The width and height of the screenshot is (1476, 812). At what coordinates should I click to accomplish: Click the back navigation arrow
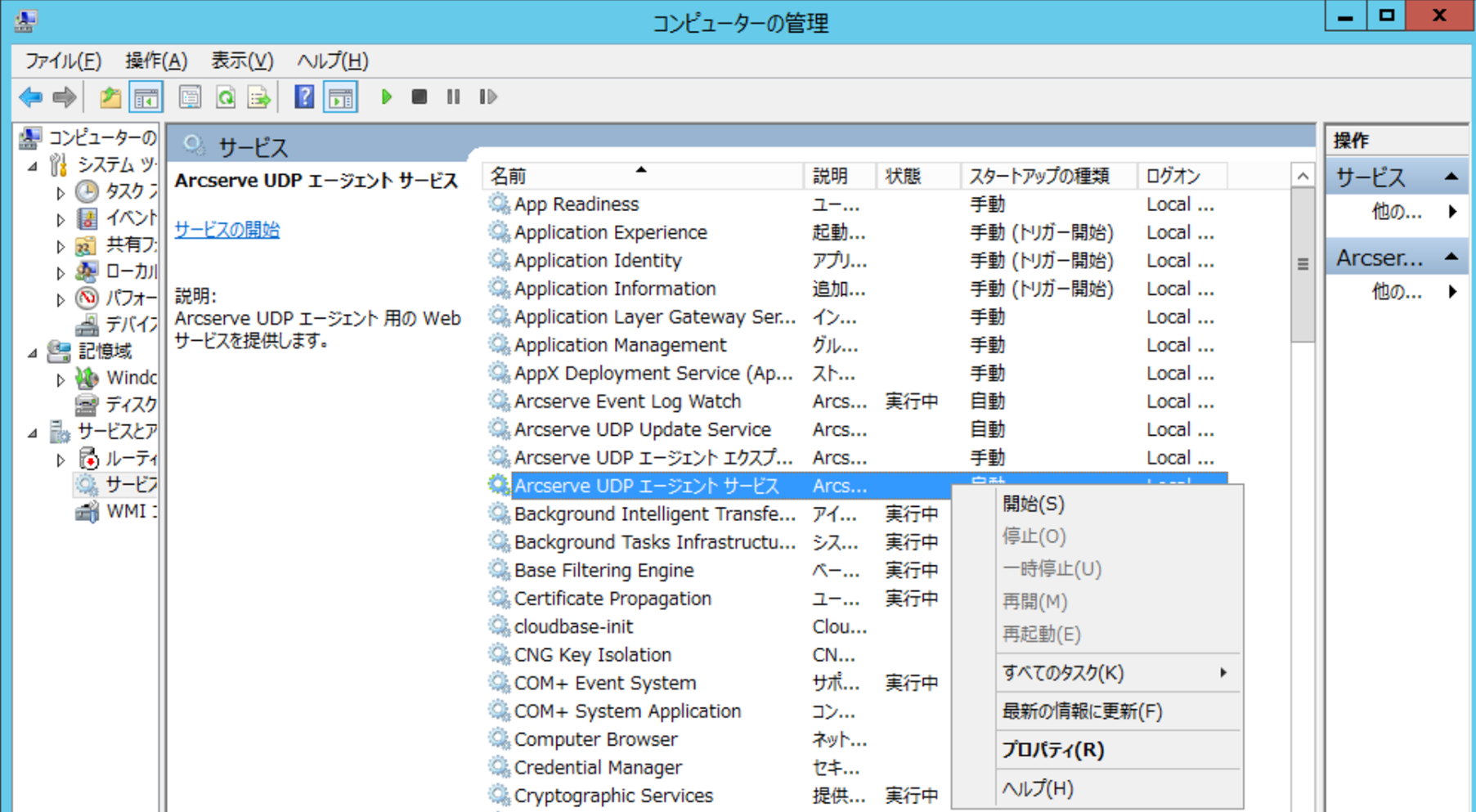point(30,97)
